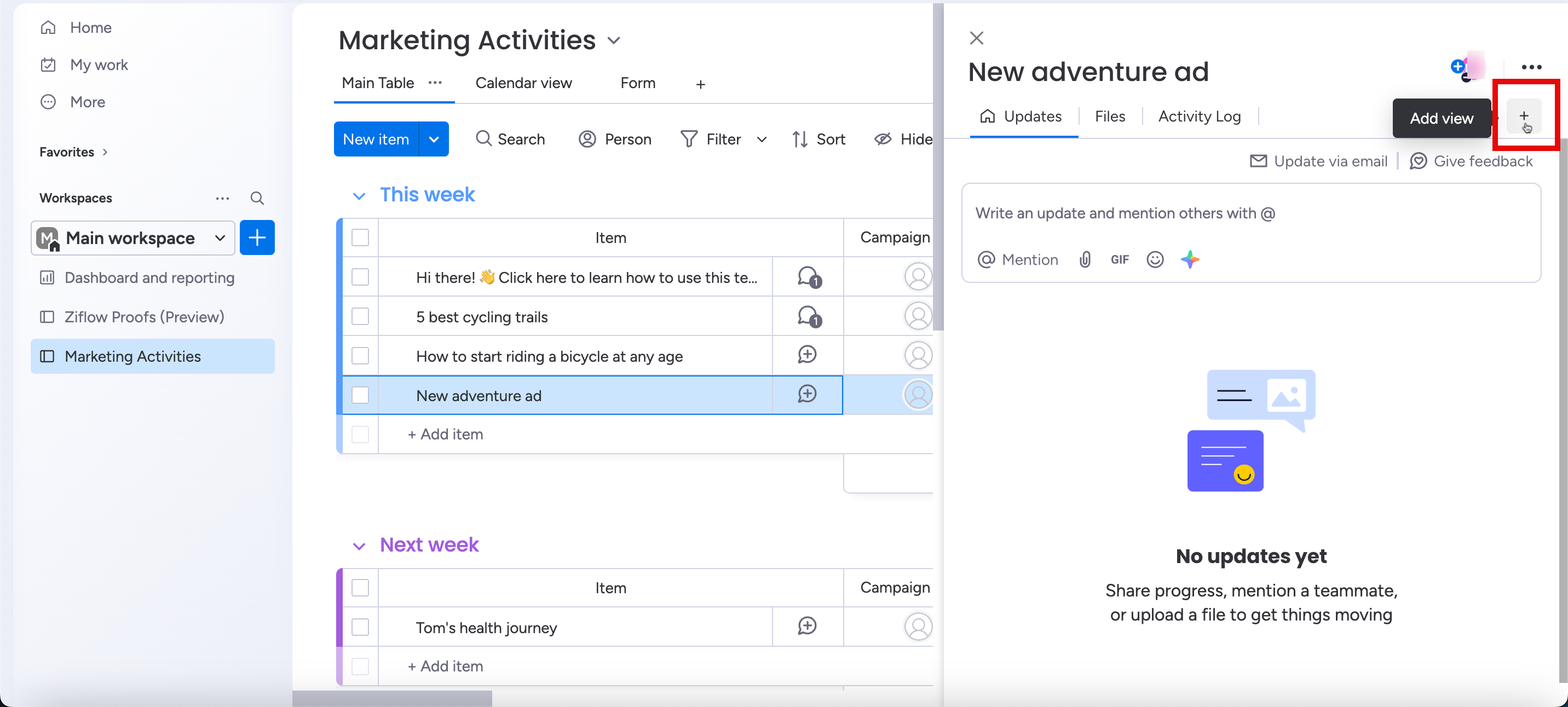
Task: Select all items in This week group
Action: (360, 238)
